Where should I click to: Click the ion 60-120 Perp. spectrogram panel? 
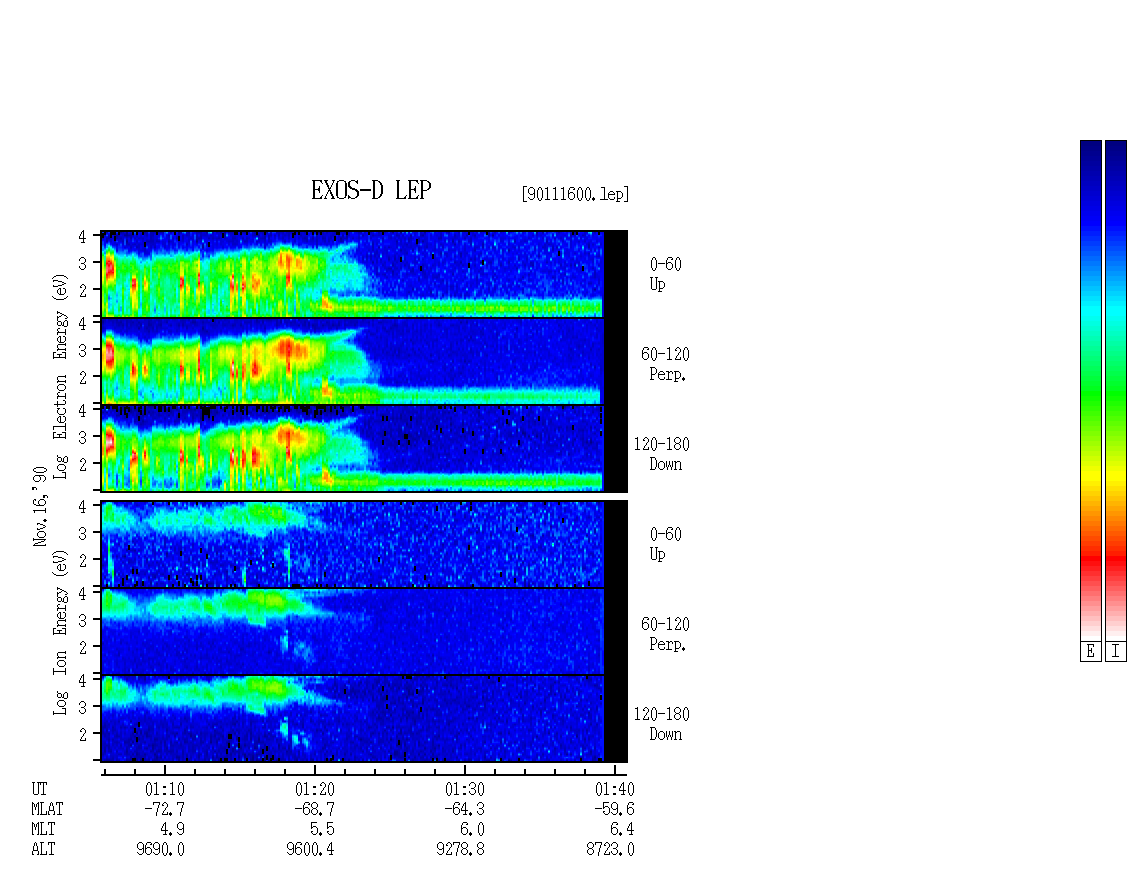click(x=364, y=631)
